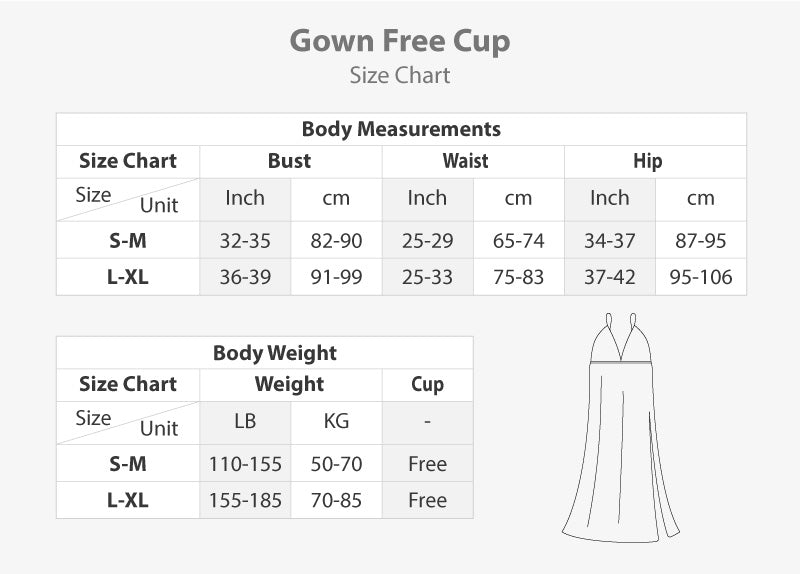Viewport: 800px width, 574px height.
Task: Click the Free cup value in the L-XL row
Action: (x=427, y=500)
